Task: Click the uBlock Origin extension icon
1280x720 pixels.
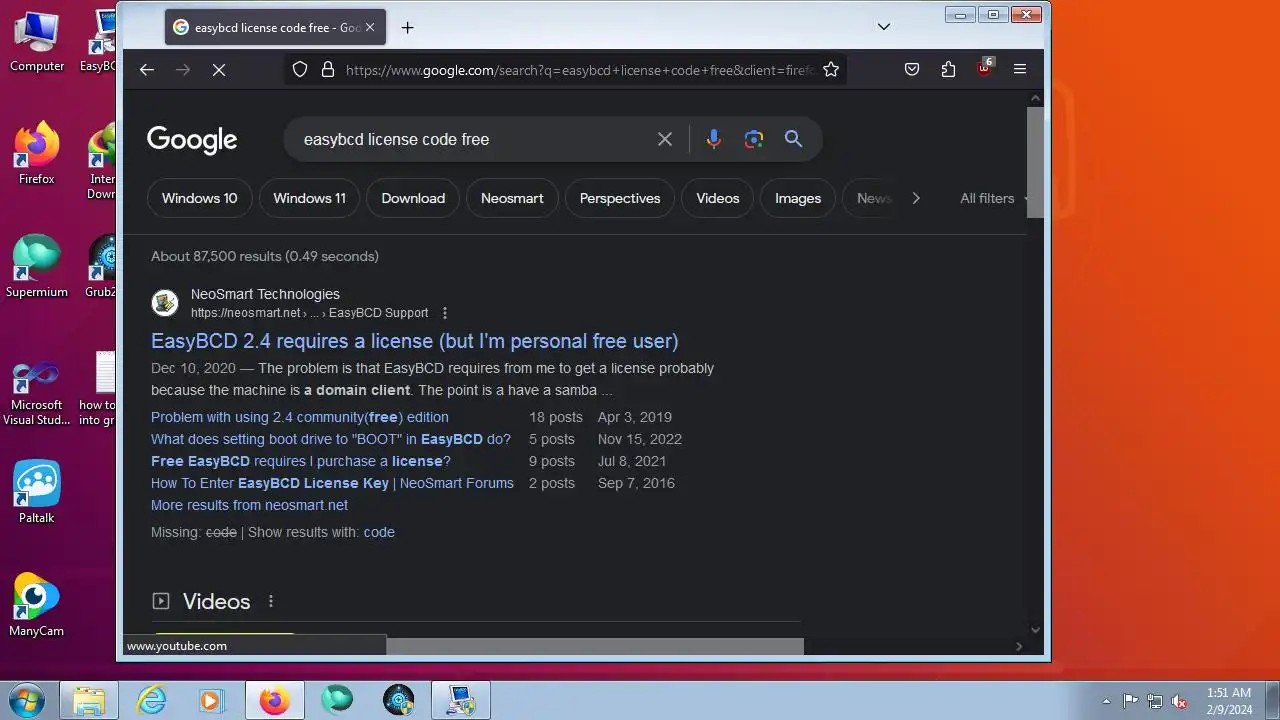Action: point(985,69)
